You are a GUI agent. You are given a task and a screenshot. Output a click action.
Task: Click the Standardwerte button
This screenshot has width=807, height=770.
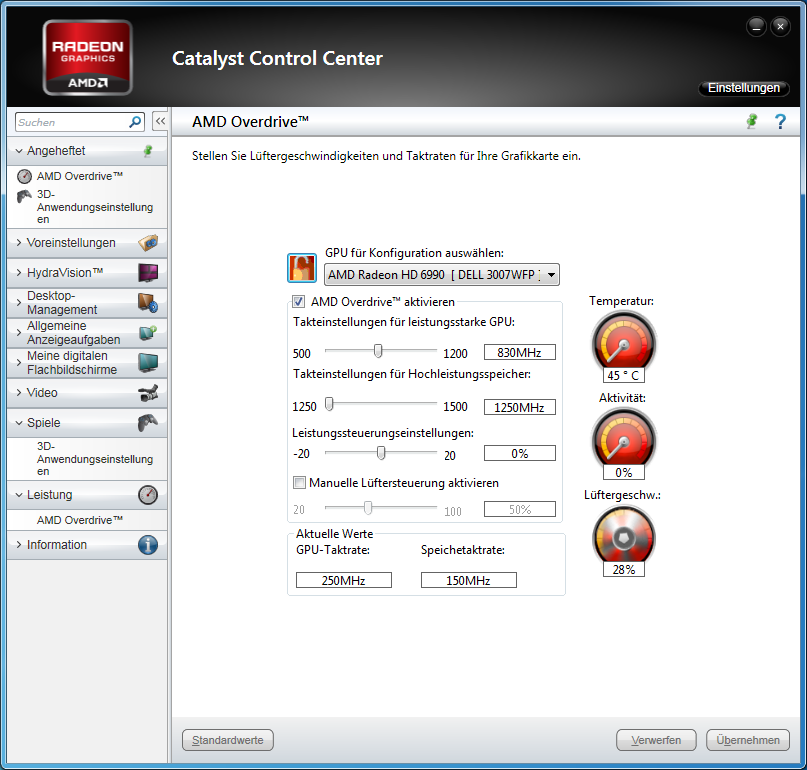227,740
